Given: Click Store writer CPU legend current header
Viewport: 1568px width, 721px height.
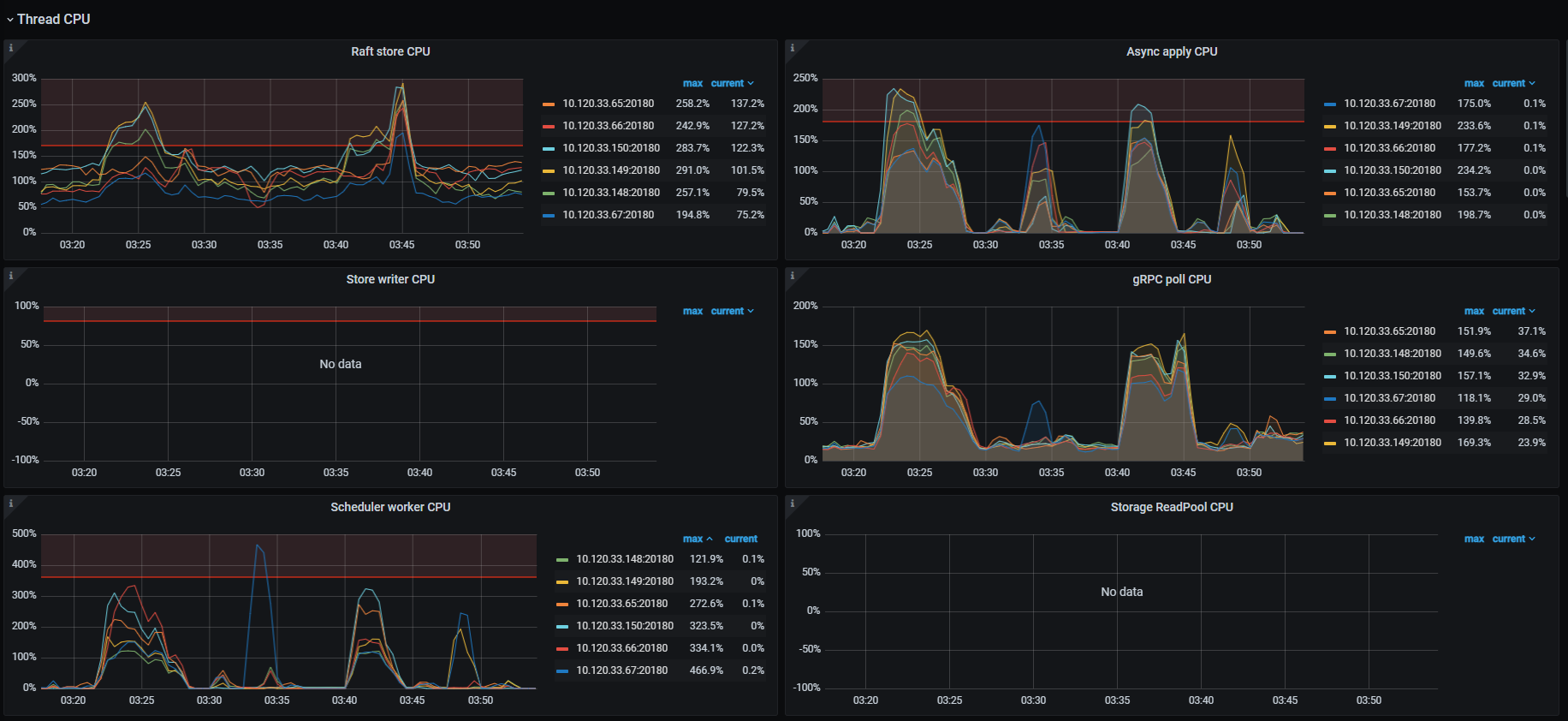Looking at the screenshot, I should tap(732, 311).
